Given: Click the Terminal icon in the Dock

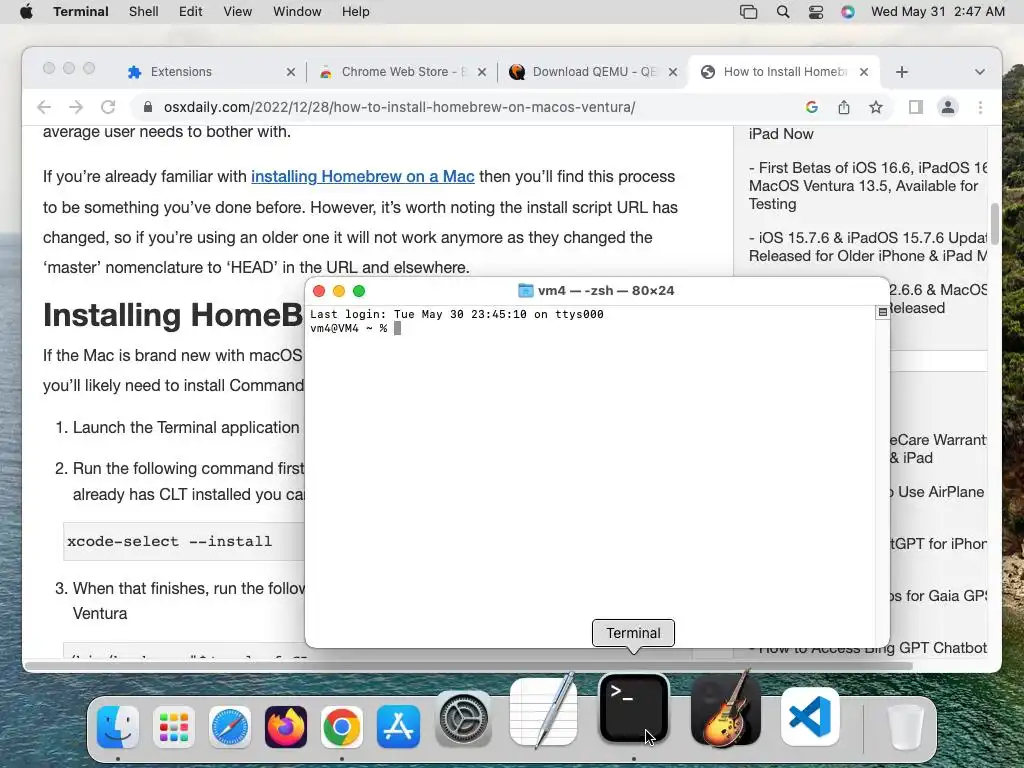Looking at the screenshot, I should (x=633, y=709).
